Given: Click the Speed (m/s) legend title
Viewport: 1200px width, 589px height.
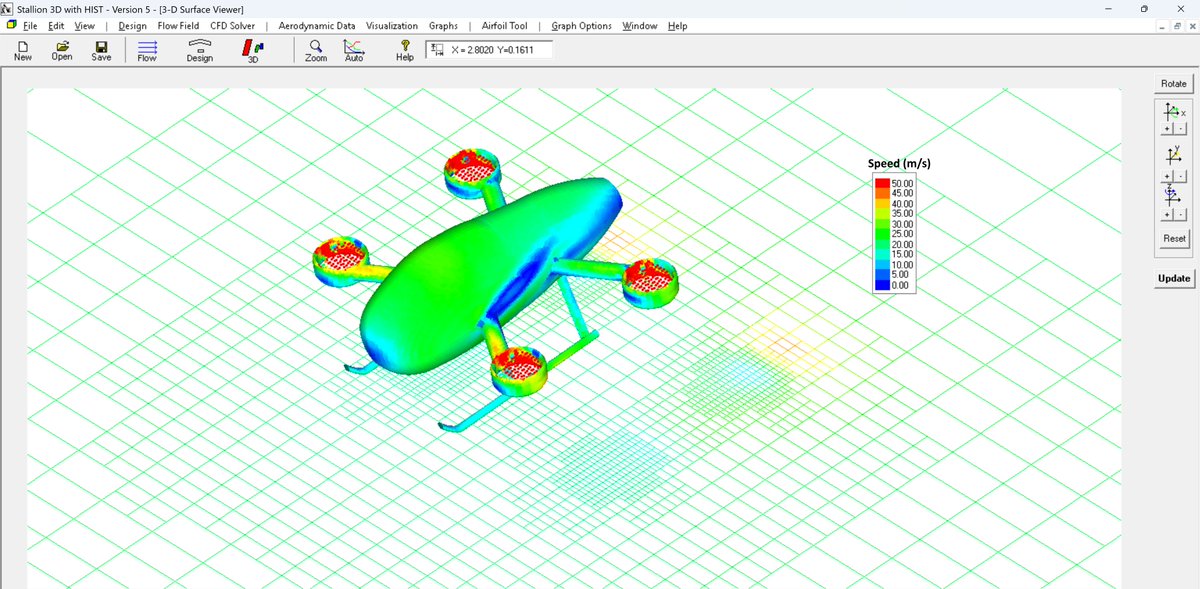Looking at the screenshot, I should point(900,163).
